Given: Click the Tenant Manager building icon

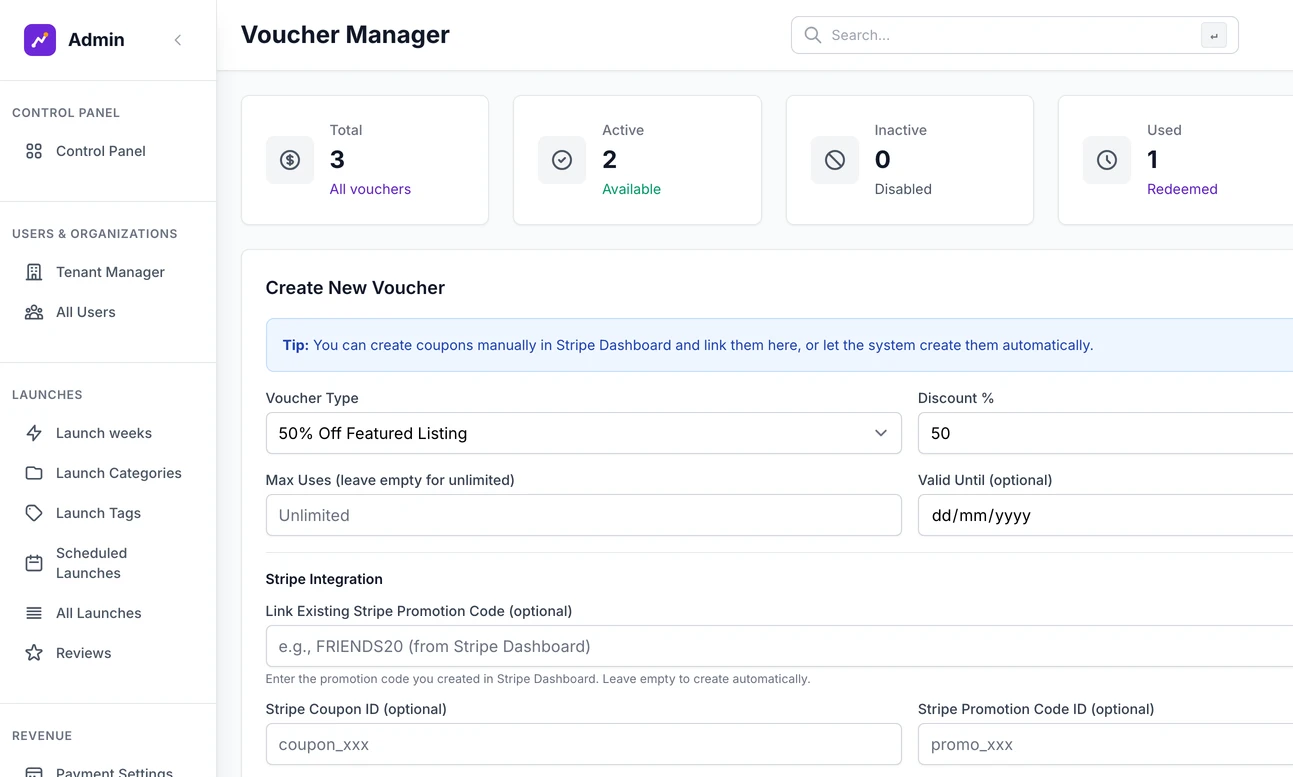Looking at the screenshot, I should (x=34, y=272).
